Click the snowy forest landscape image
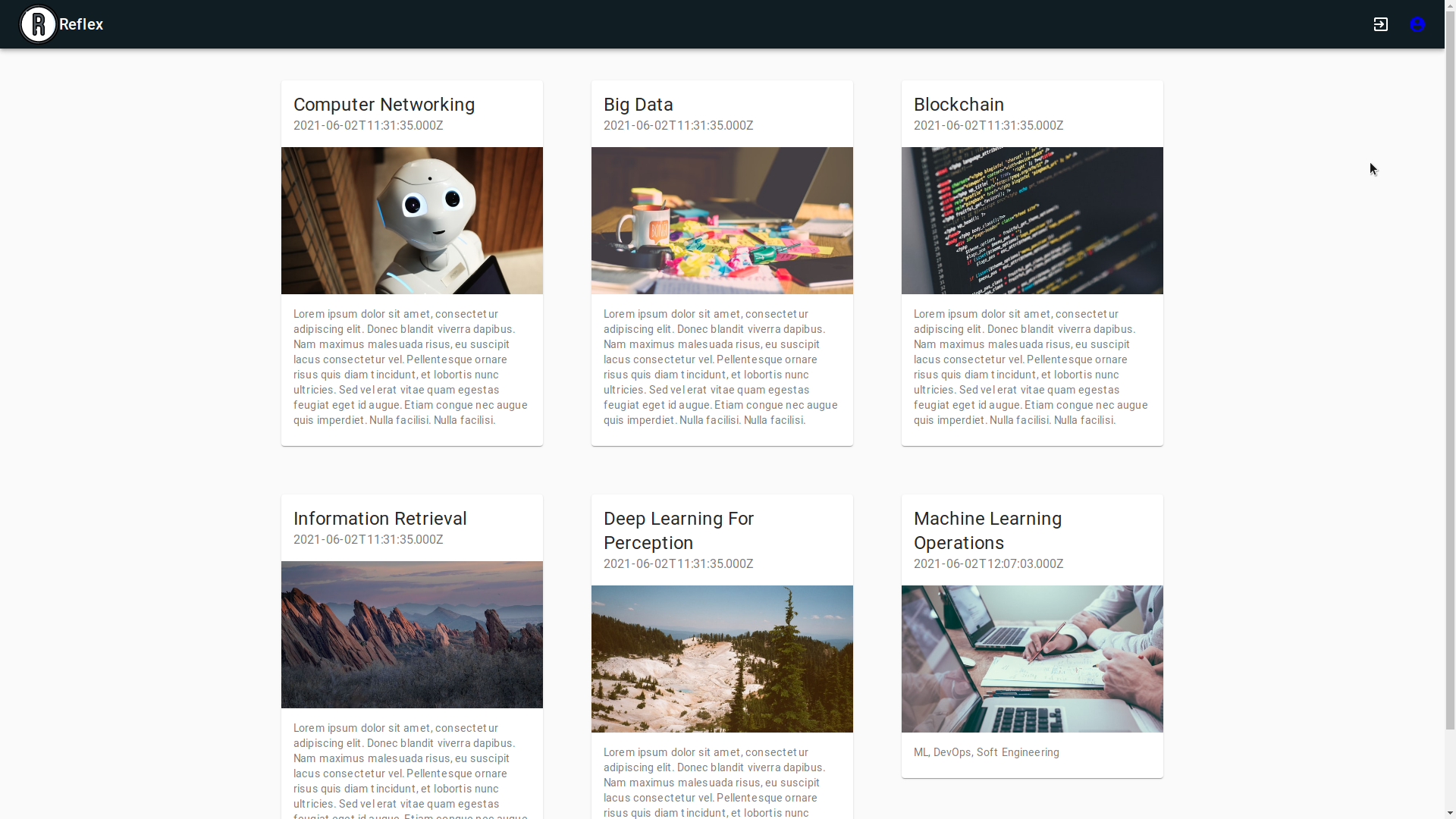 coord(722,659)
